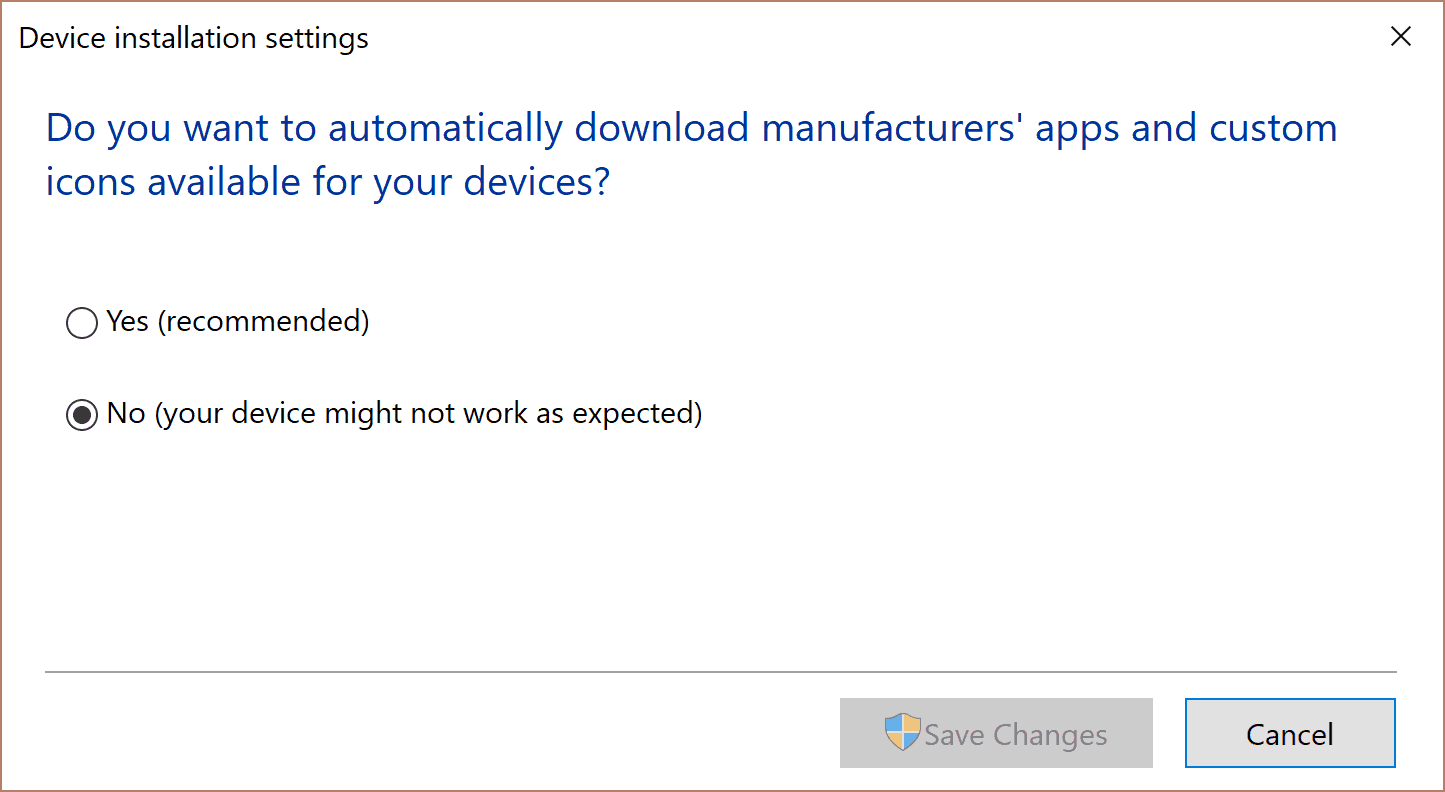
Task: Close the Device installation settings dialog
Action: click(1401, 37)
